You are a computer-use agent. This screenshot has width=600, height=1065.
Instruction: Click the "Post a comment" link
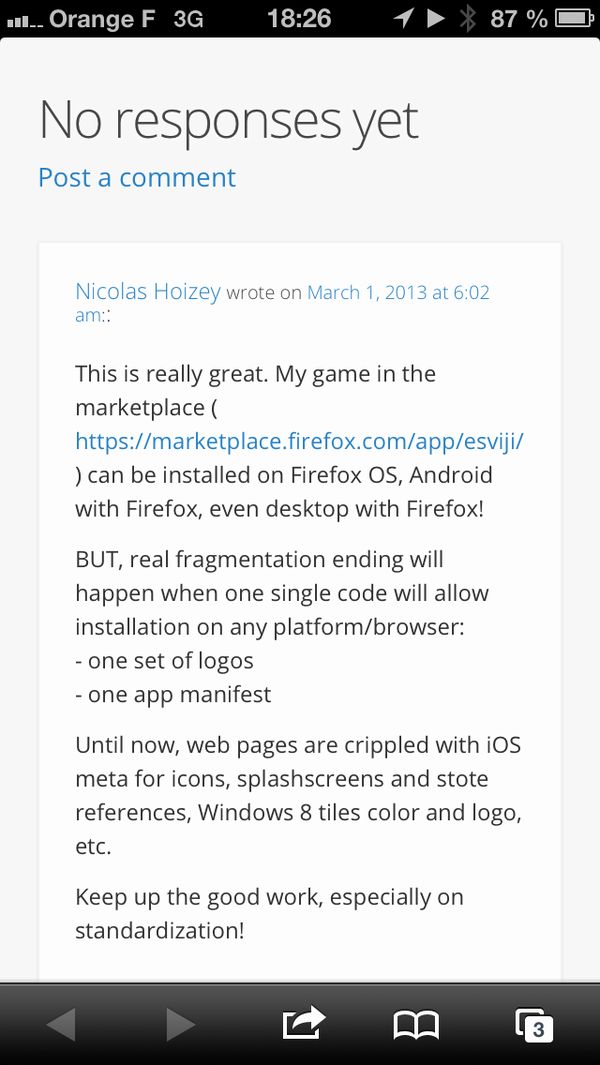(x=137, y=177)
